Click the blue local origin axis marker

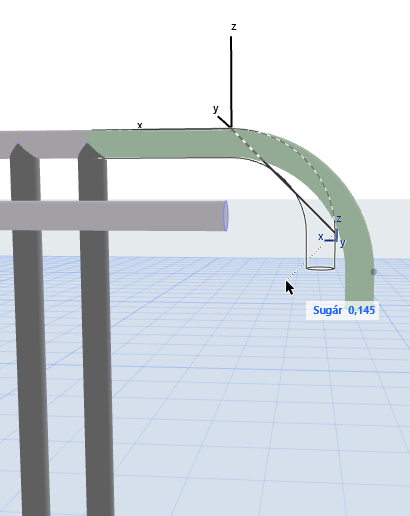(332, 235)
